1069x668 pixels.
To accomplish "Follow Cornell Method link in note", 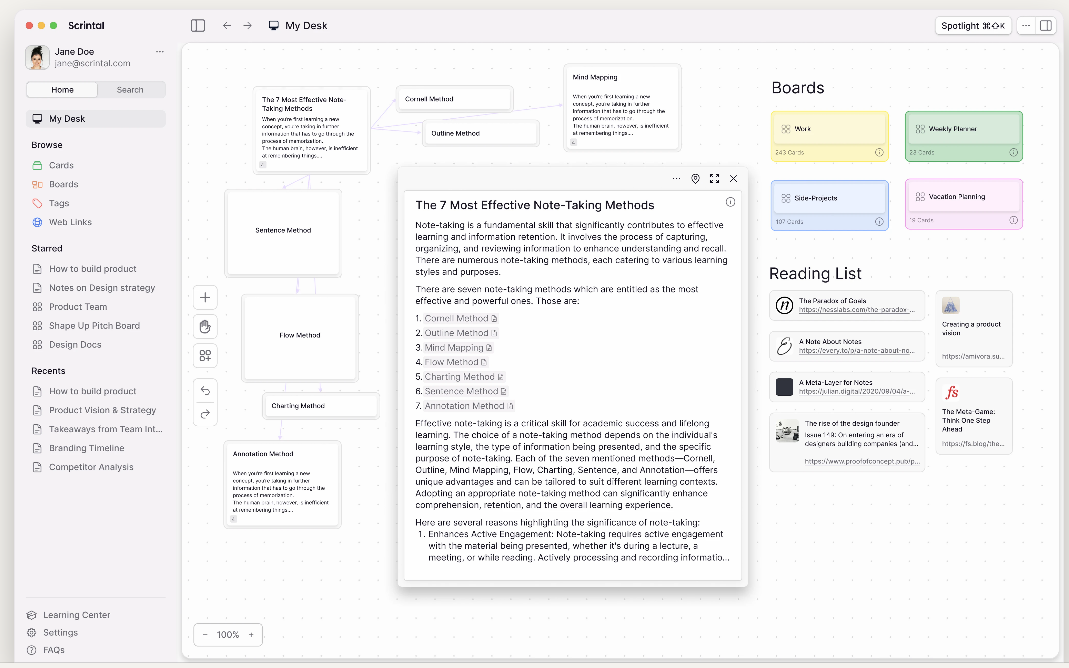I will pyautogui.click(x=461, y=318).
